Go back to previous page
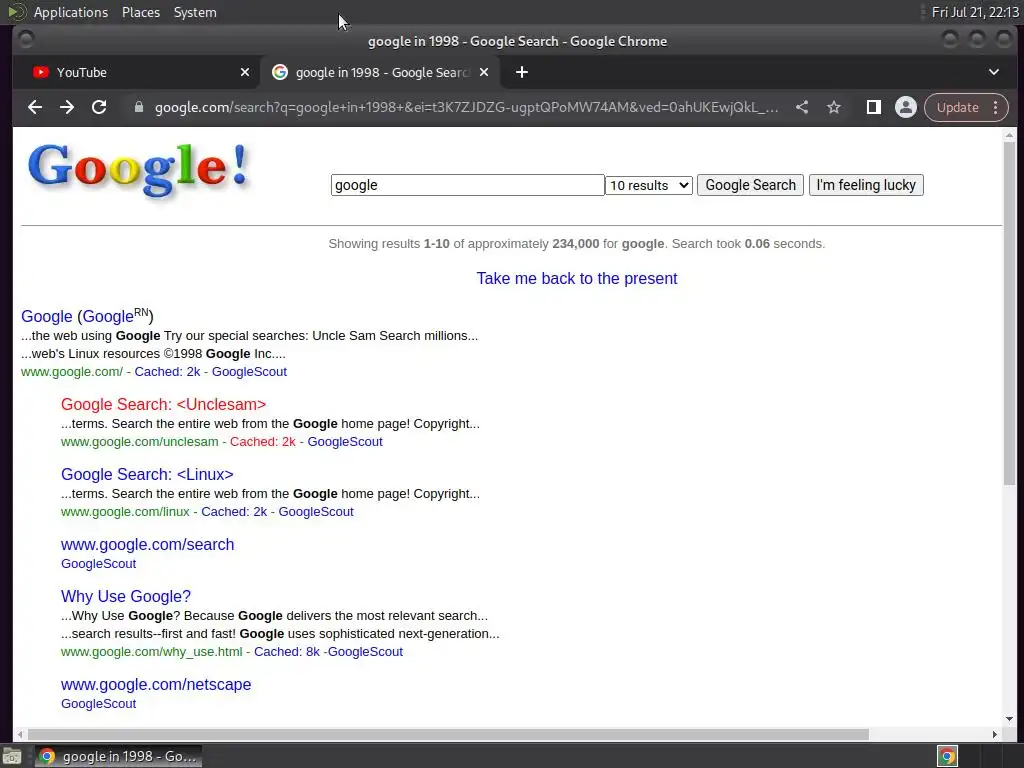The height and width of the screenshot is (768, 1024). tap(35, 107)
